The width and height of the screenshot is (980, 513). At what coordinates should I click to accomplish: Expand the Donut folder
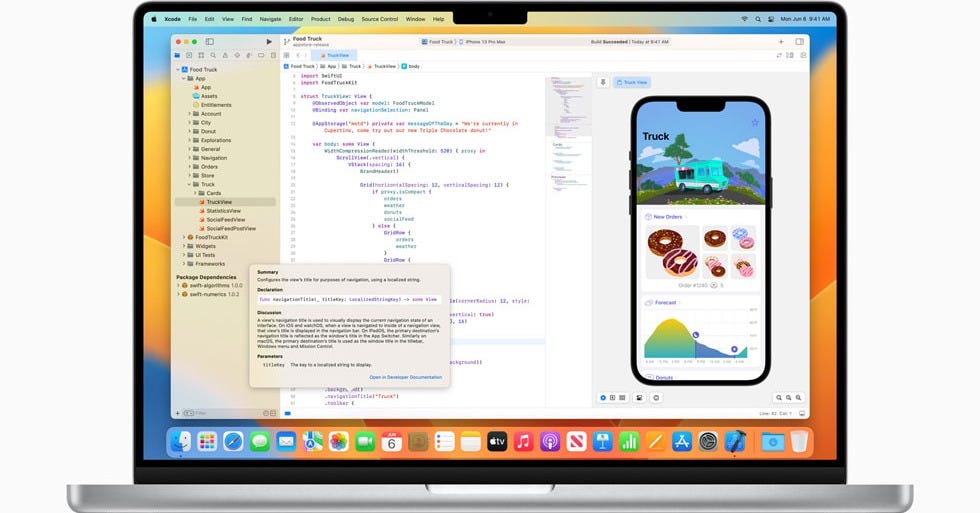(189, 131)
